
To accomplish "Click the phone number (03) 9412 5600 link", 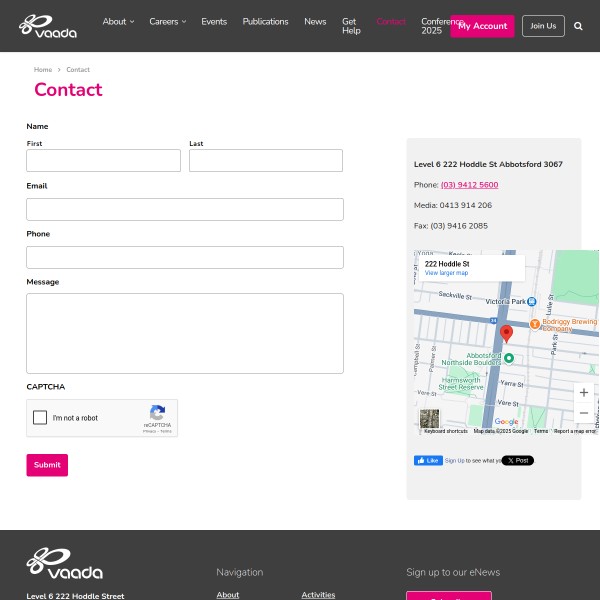I will point(469,185).
